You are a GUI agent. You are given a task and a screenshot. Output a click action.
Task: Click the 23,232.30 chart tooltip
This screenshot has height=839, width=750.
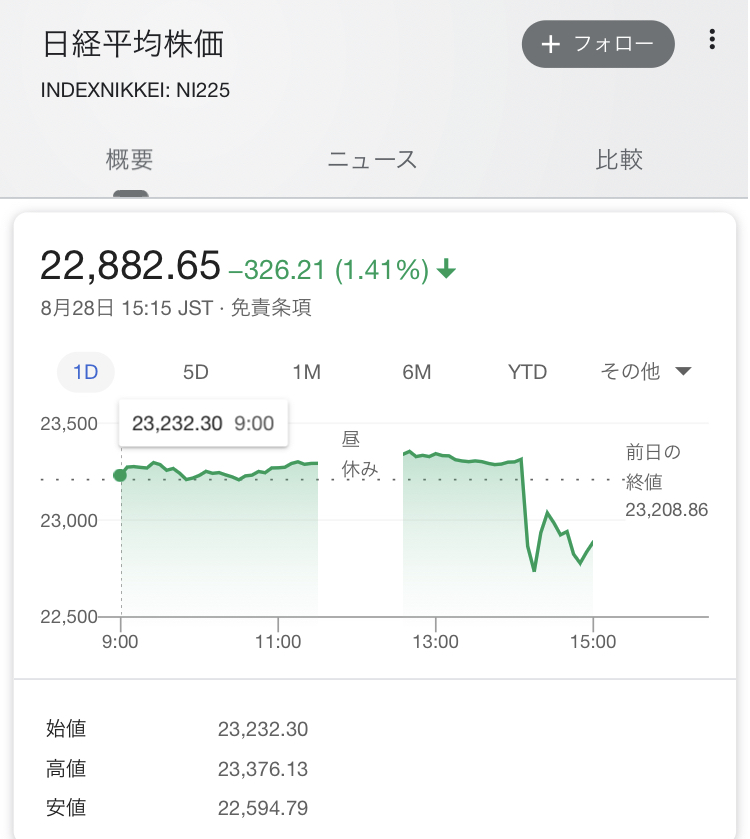(203, 424)
